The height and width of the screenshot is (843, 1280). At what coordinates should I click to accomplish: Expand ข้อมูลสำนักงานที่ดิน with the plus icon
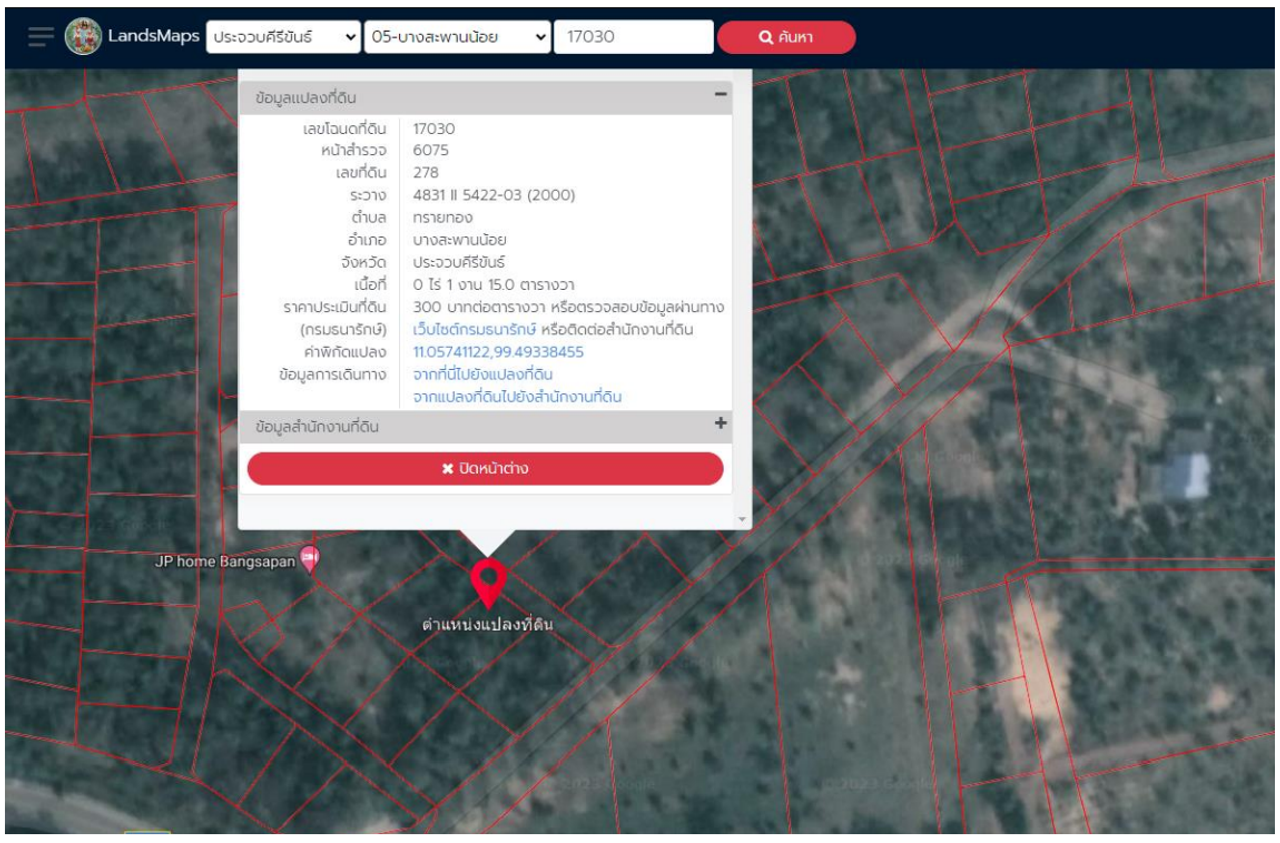pos(719,424)
